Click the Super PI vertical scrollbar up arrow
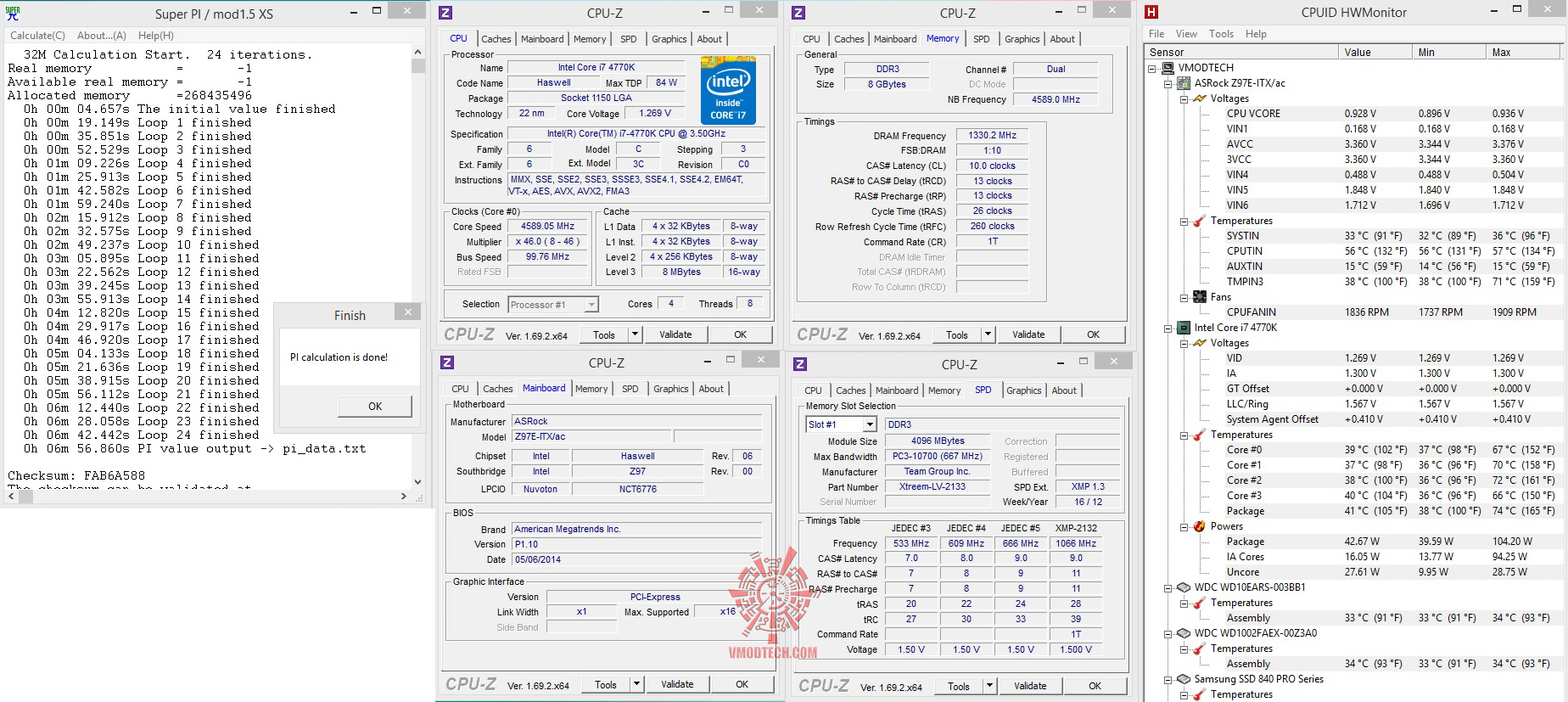Screen dimensions: 1568x702 click(417, 53)
